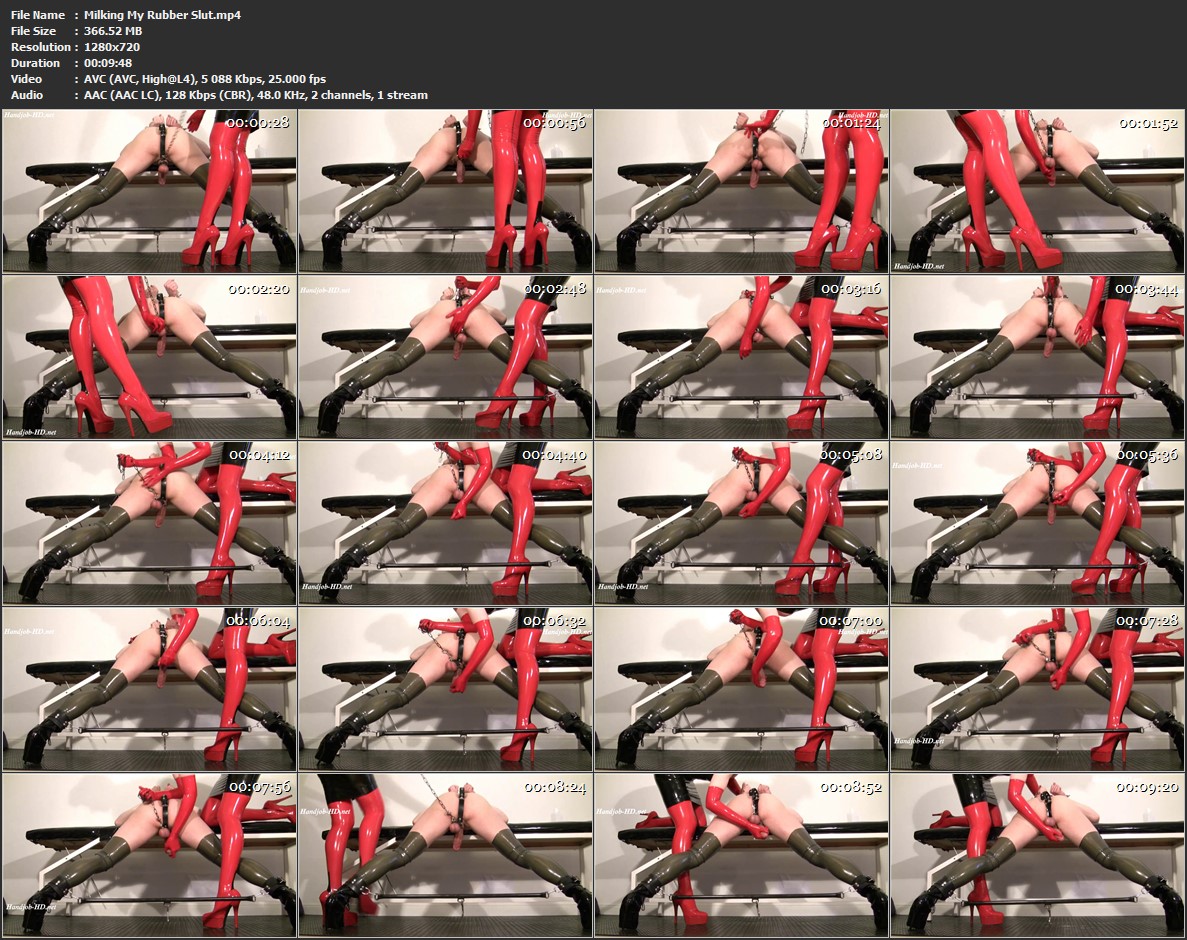Select the thumbnail at 00:08:24

(446, 854)
